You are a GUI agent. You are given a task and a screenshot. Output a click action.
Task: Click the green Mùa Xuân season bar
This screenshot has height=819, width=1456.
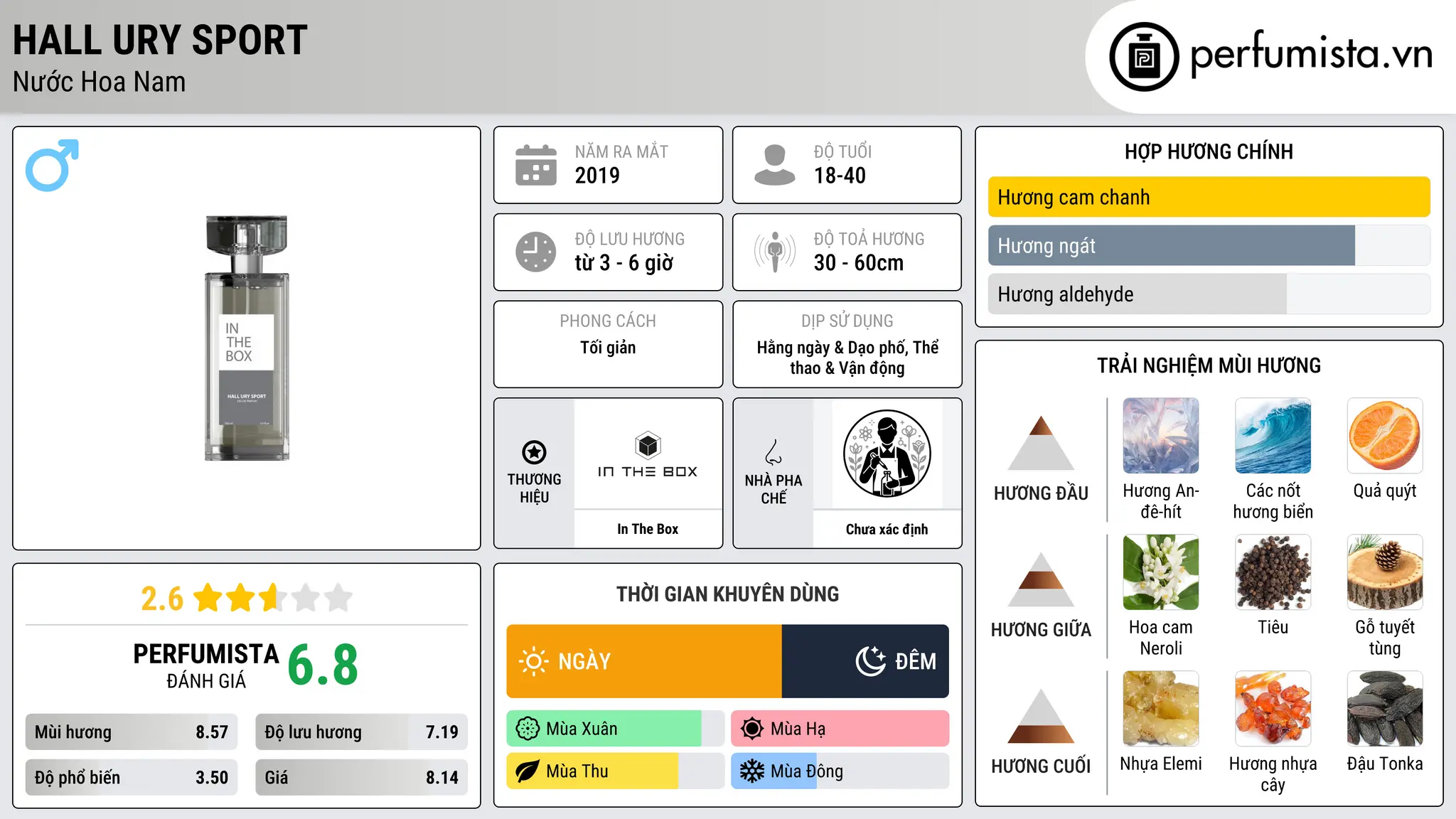[x=616, y=729]
